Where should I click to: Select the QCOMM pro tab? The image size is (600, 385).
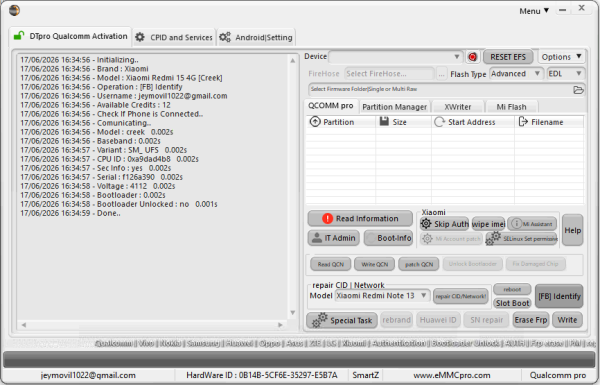(x=331, y=106)
